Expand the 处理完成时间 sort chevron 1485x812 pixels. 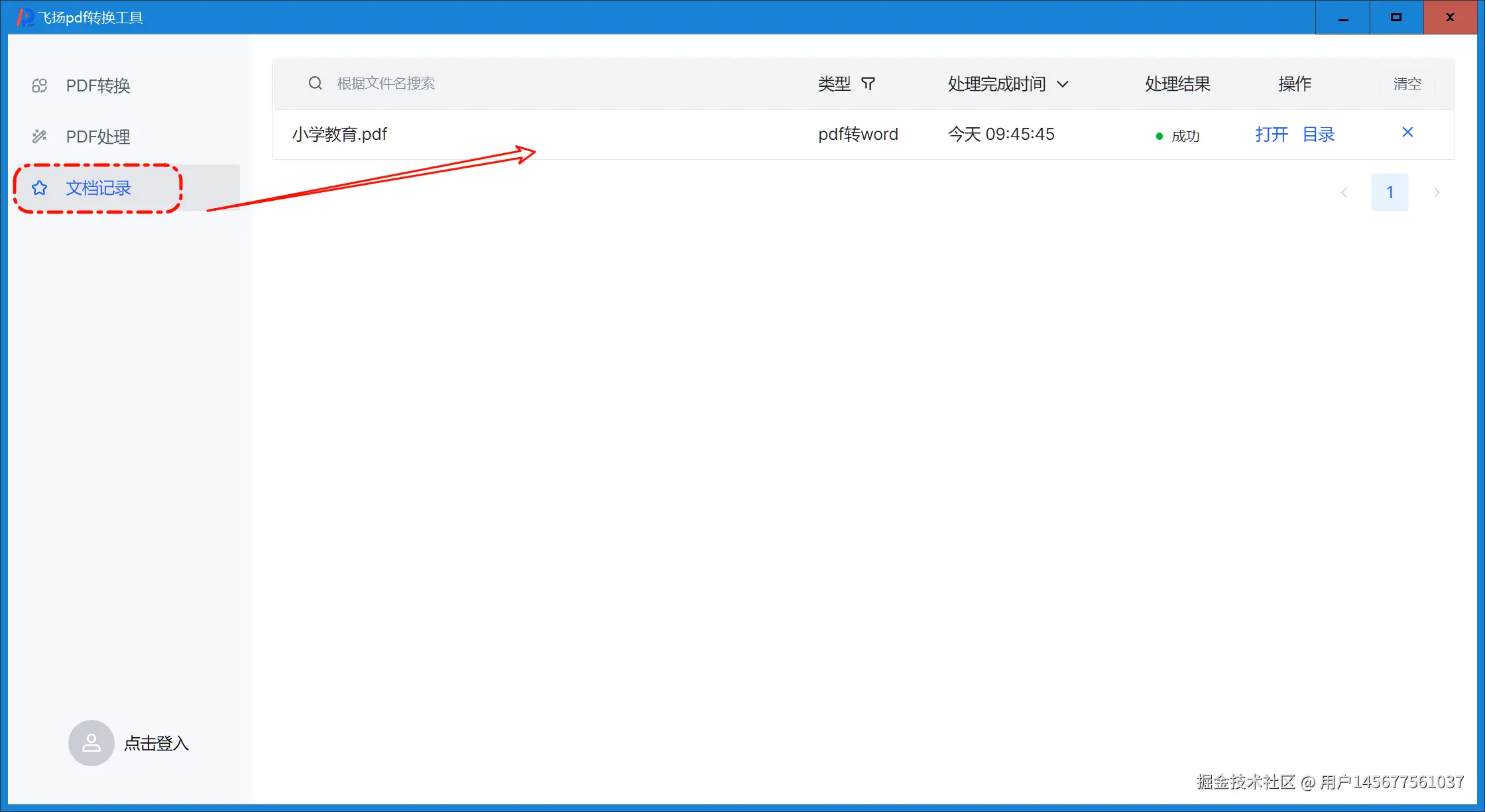click(x=1063, y=84)
